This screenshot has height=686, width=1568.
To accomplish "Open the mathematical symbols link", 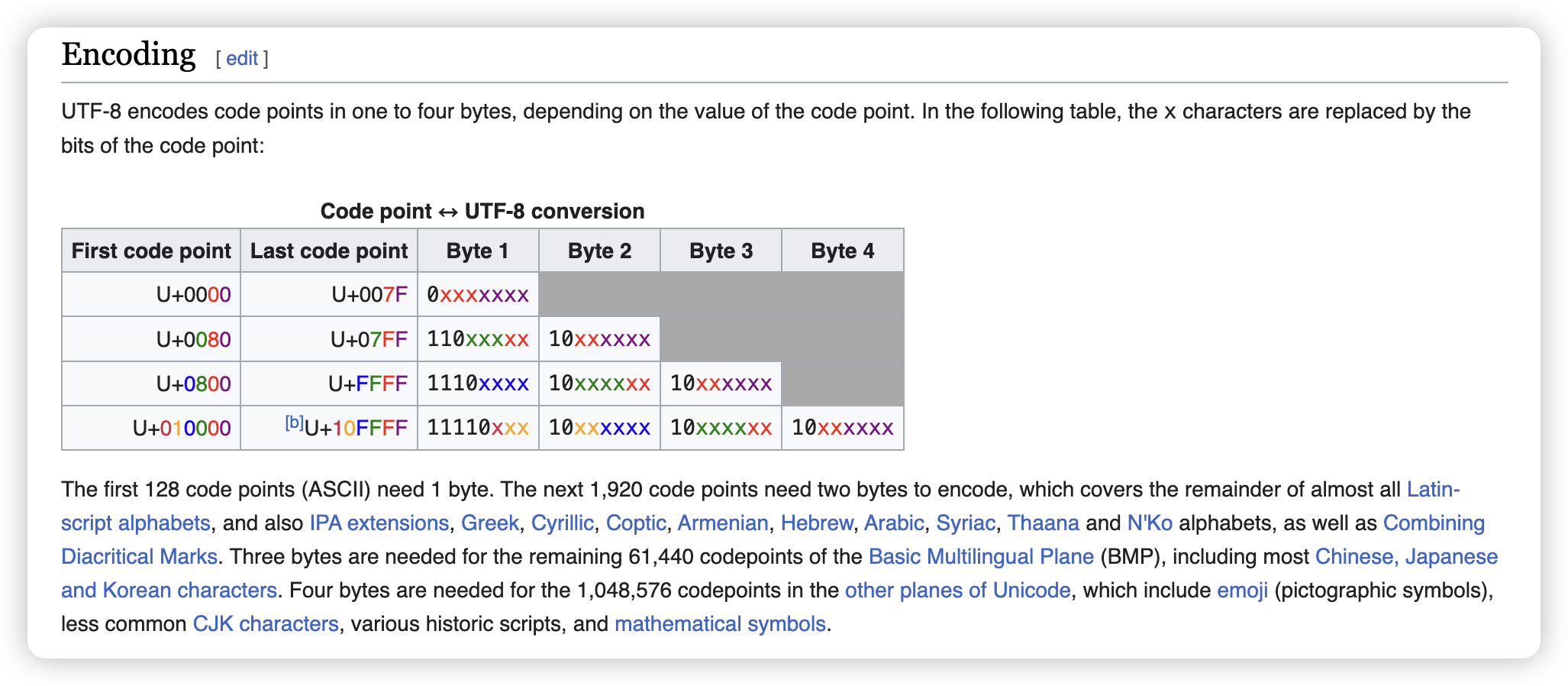I will click(720, 623).
